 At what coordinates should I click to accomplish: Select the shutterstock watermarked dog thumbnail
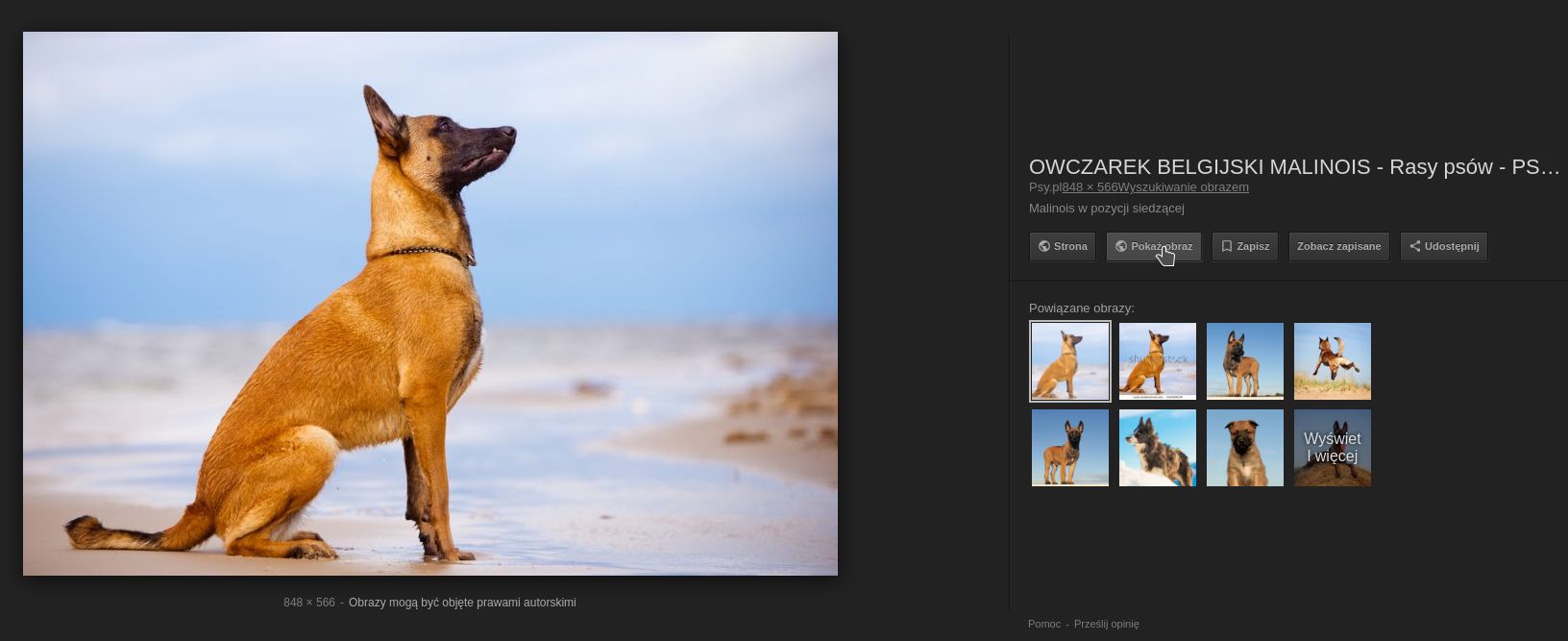tap(1157, 361)
